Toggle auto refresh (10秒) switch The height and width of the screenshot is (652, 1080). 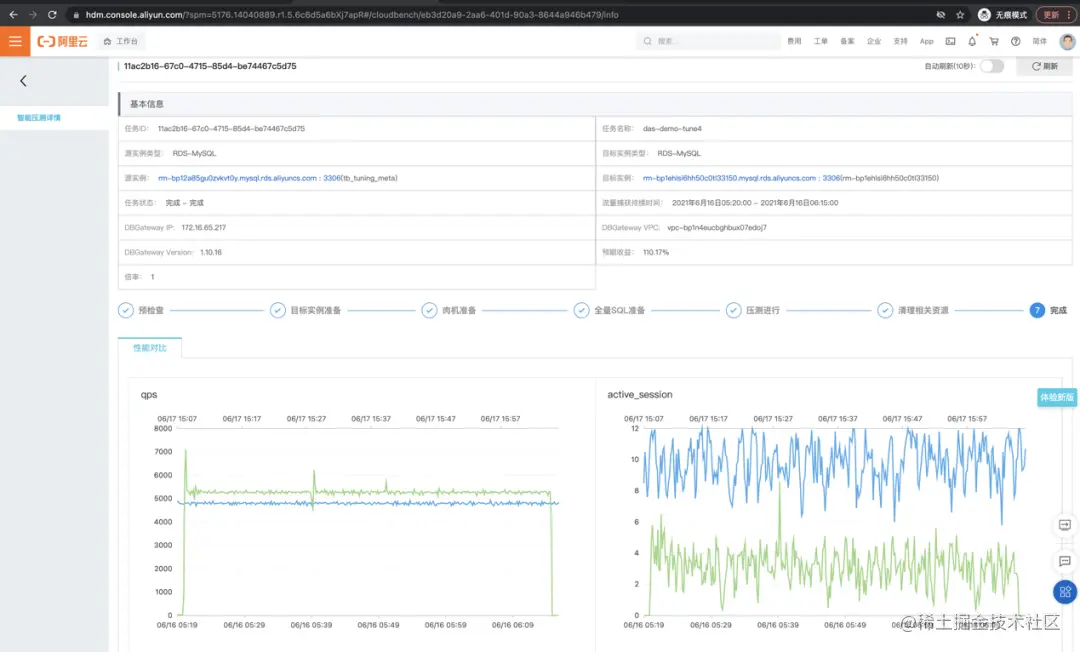(x=992, y=66)
